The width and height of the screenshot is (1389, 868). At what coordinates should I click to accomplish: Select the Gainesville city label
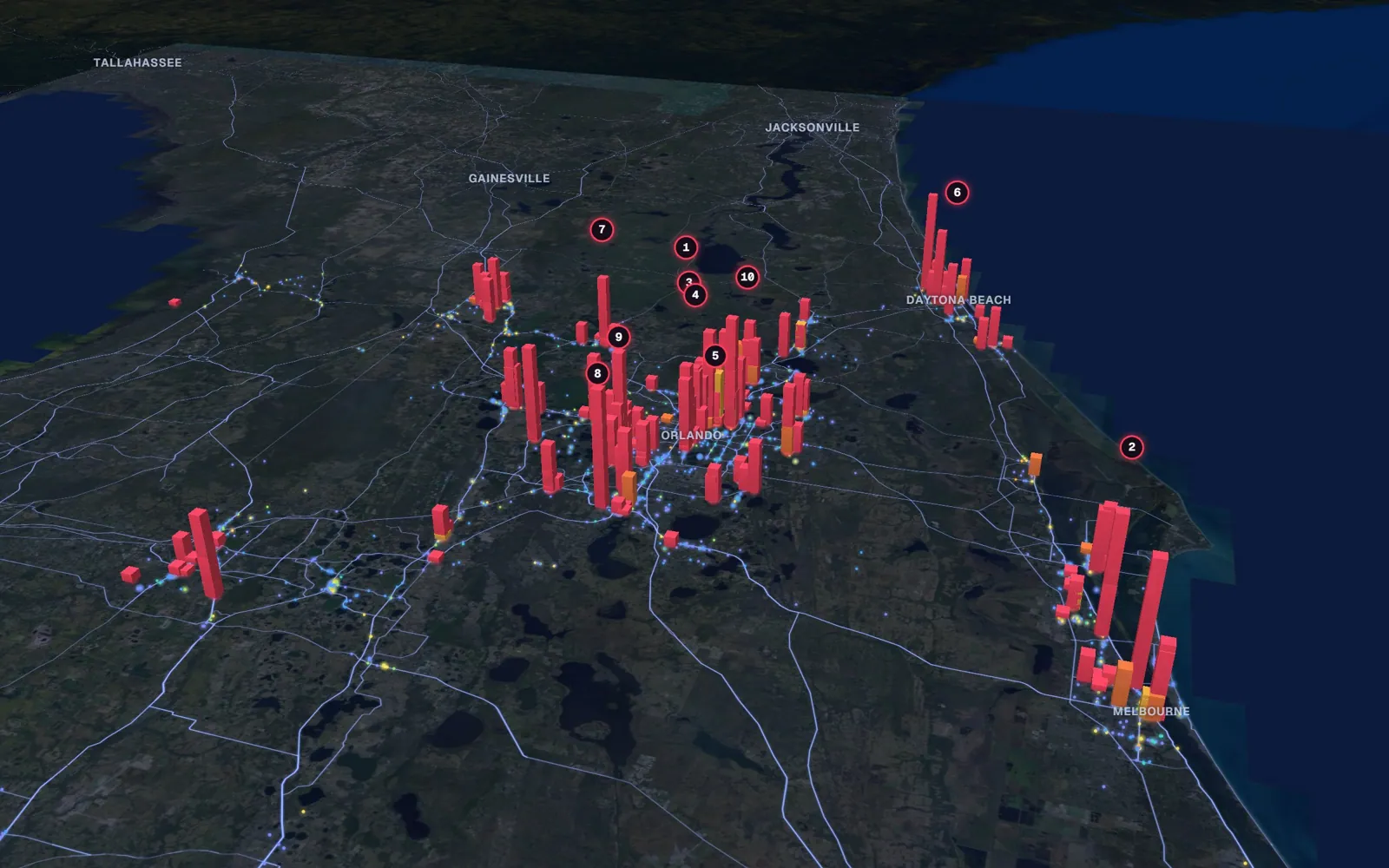(509, 178)
